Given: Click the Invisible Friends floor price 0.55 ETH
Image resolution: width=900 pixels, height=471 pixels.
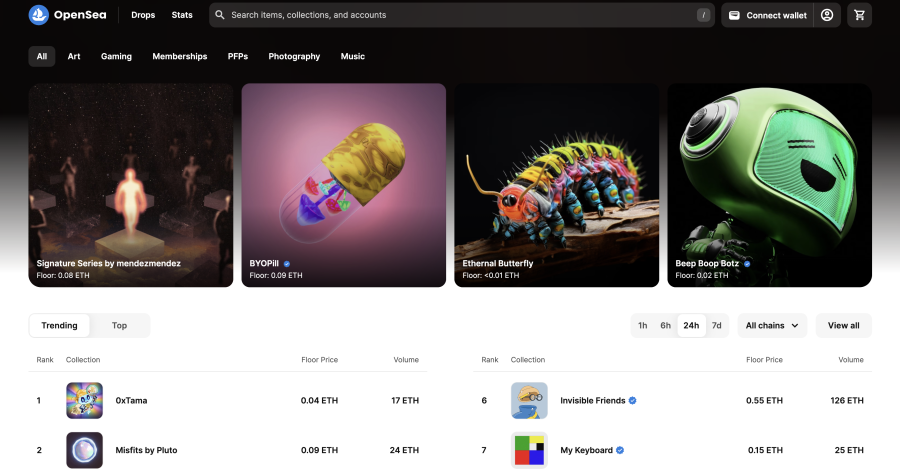Looking at the screenshot, I should tap(765, 400).
